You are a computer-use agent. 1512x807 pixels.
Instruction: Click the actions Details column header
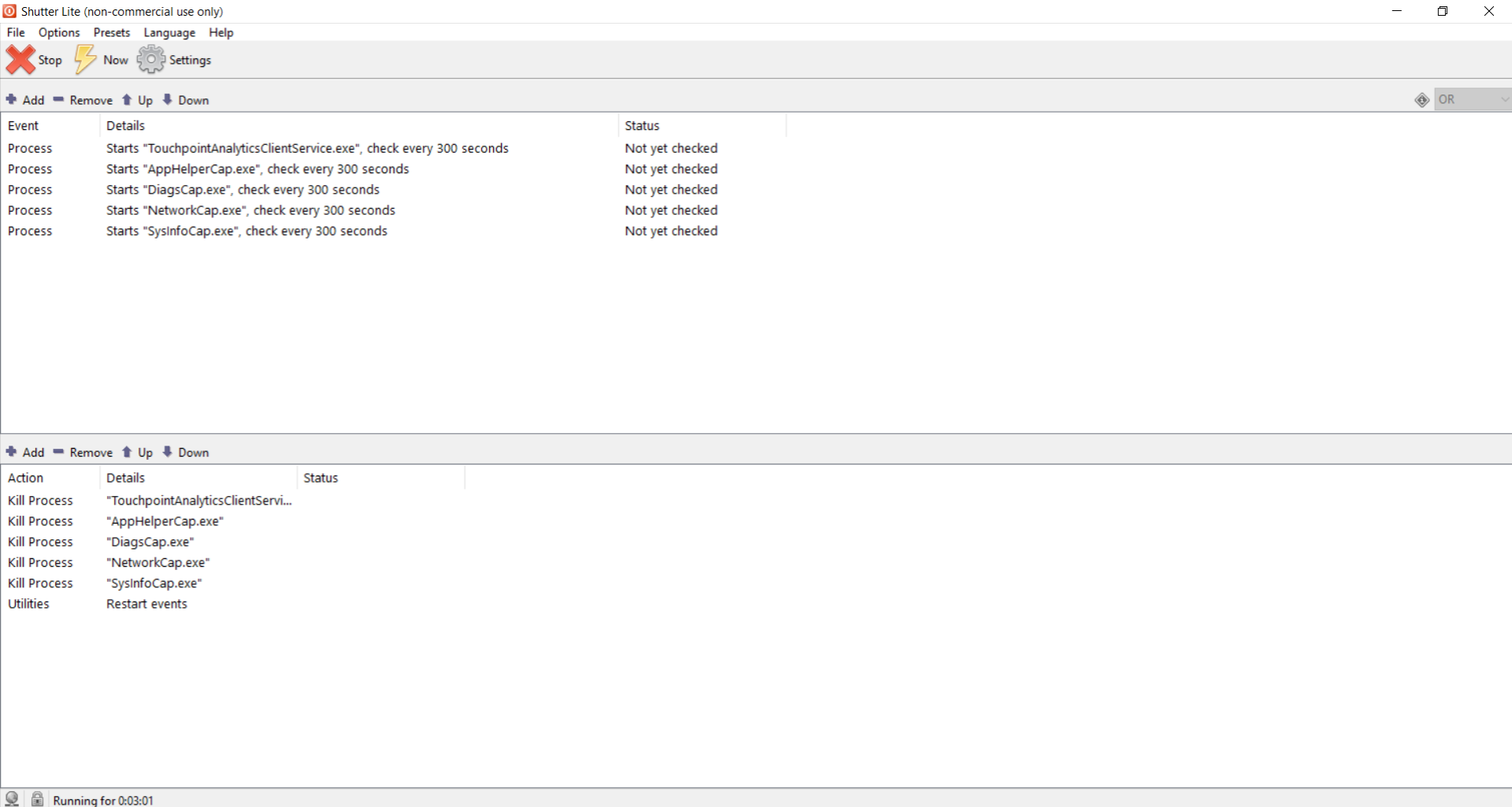tap(198, 478)
